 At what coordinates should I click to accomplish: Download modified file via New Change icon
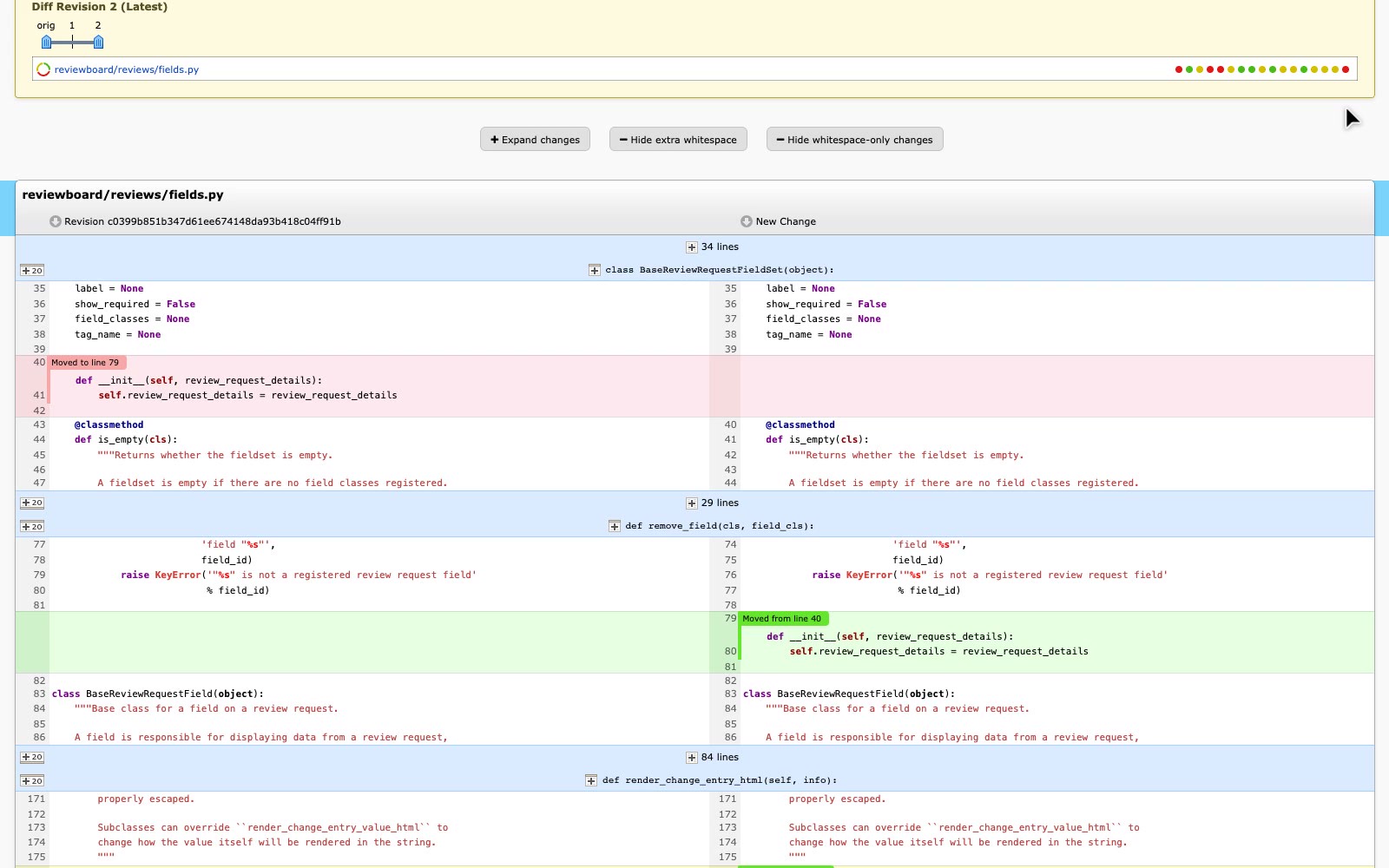click(x=747, y=221)
